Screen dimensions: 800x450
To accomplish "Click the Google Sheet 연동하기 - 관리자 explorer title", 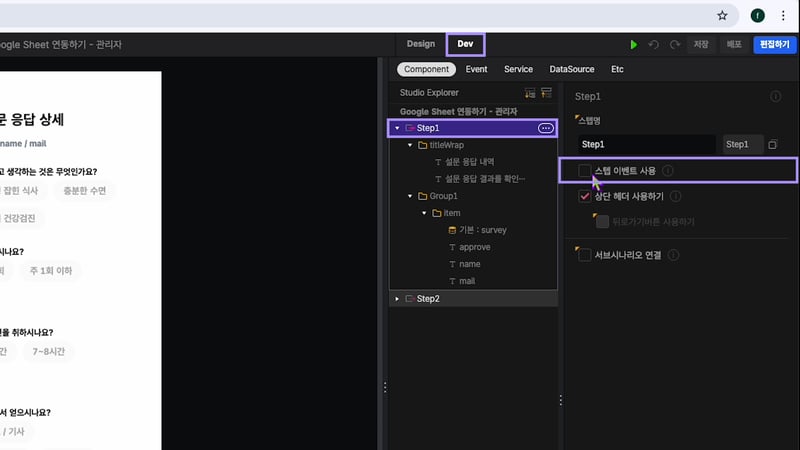I will coord(458,112).
